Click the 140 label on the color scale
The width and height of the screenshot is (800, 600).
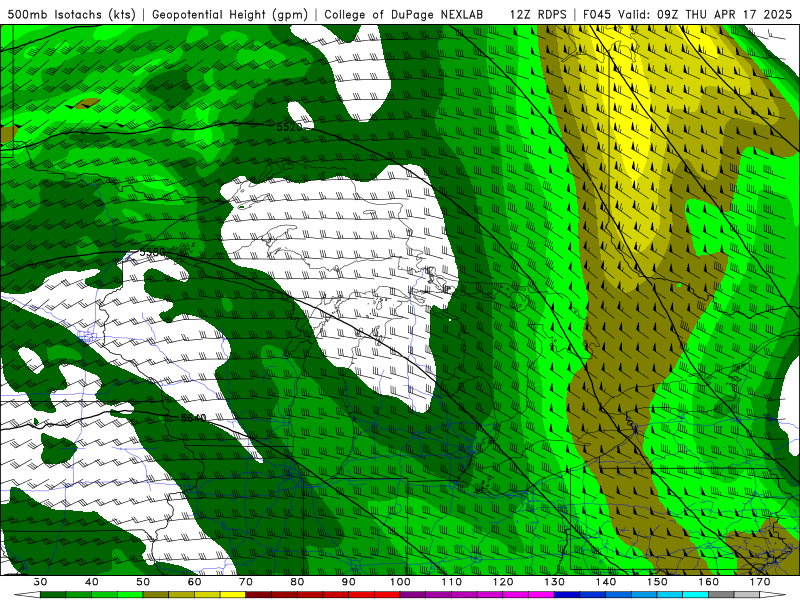click(606, 582)
